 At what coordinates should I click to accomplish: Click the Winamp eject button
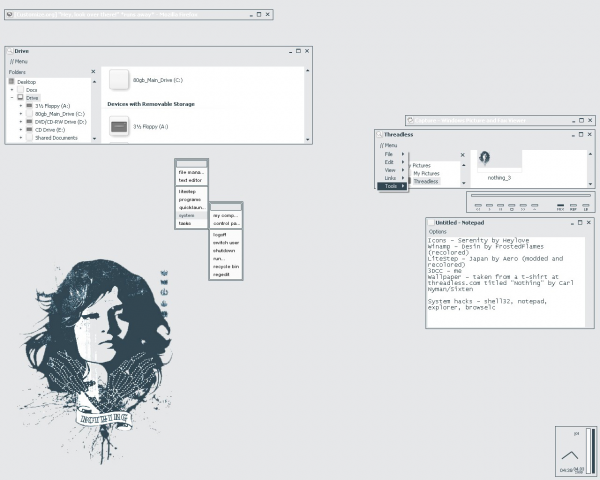tap(535, 206)
